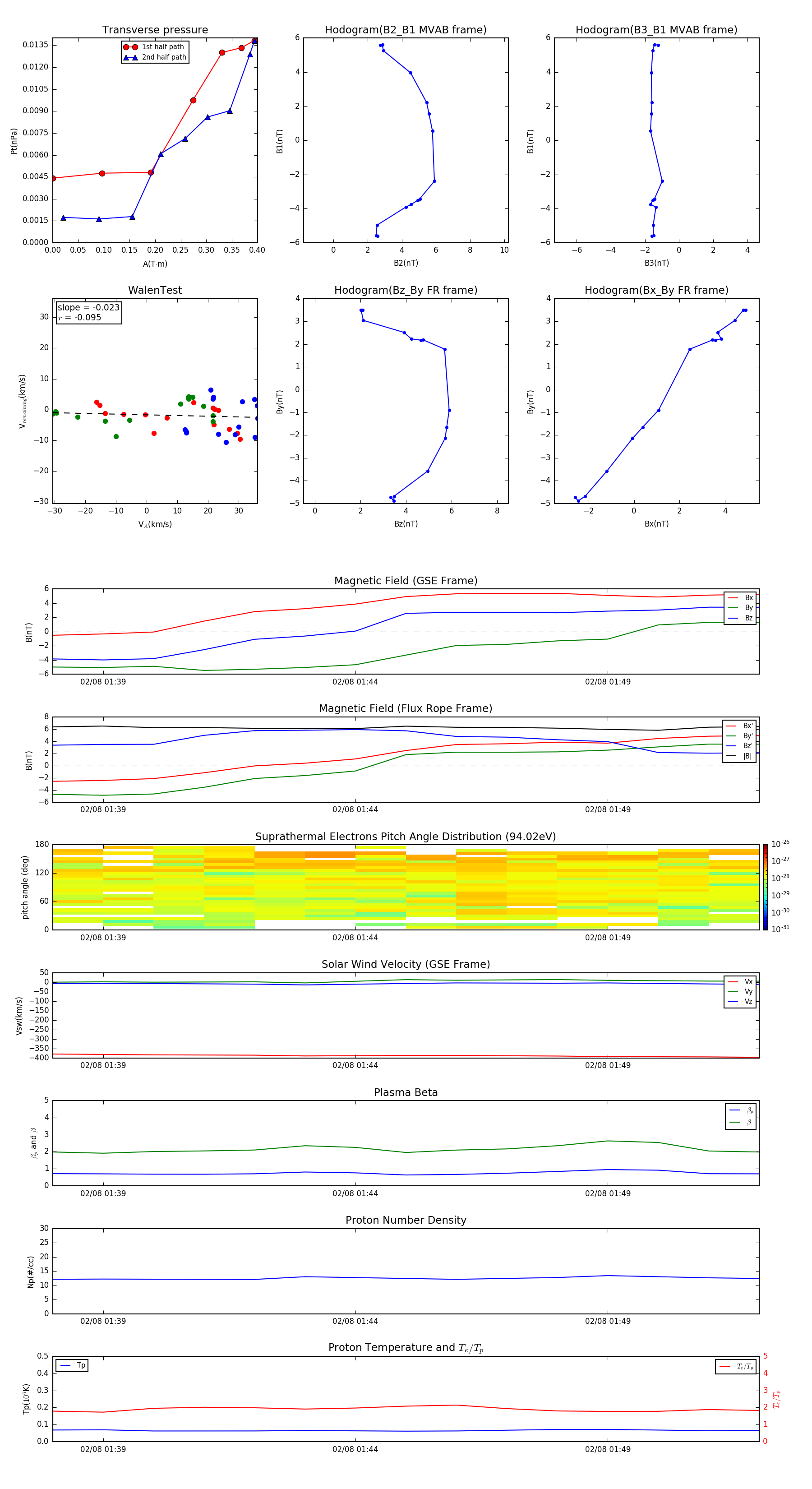Click the "Hodogram(Bz_By FR frame)" title
The image size is (812, 1489).
pos(406,290)
